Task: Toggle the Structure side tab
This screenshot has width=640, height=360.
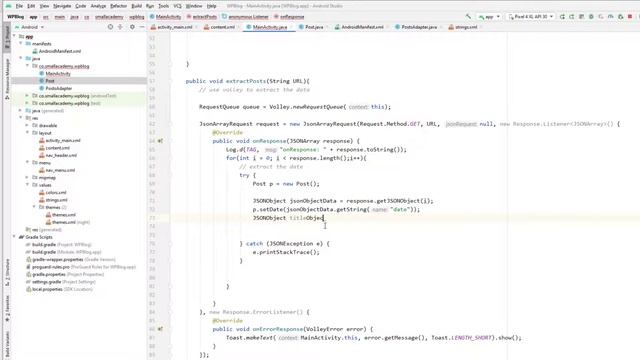Action: (x=7, y=272)
